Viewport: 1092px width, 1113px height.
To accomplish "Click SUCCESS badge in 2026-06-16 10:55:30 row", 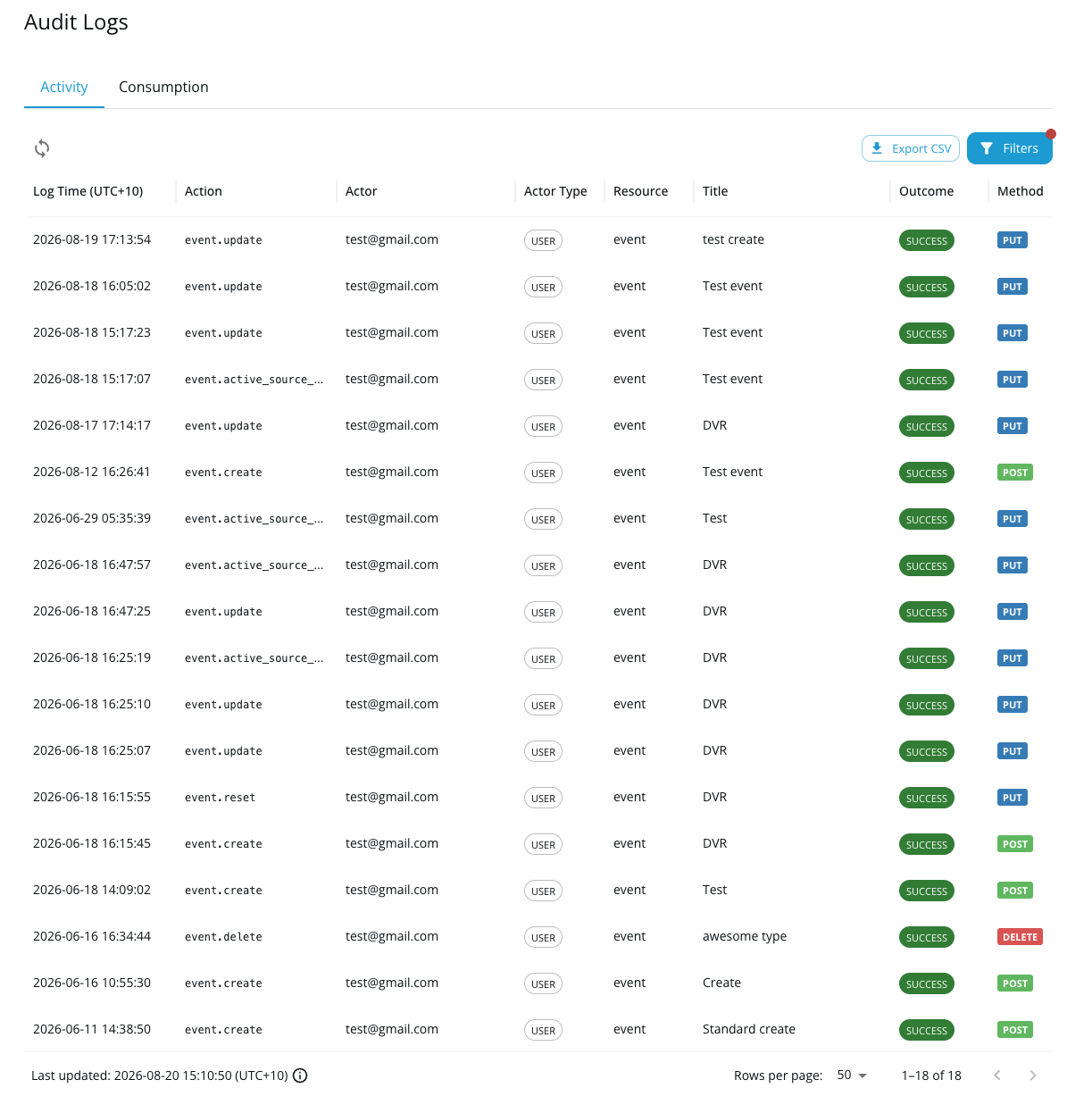I will pos(926,983).
